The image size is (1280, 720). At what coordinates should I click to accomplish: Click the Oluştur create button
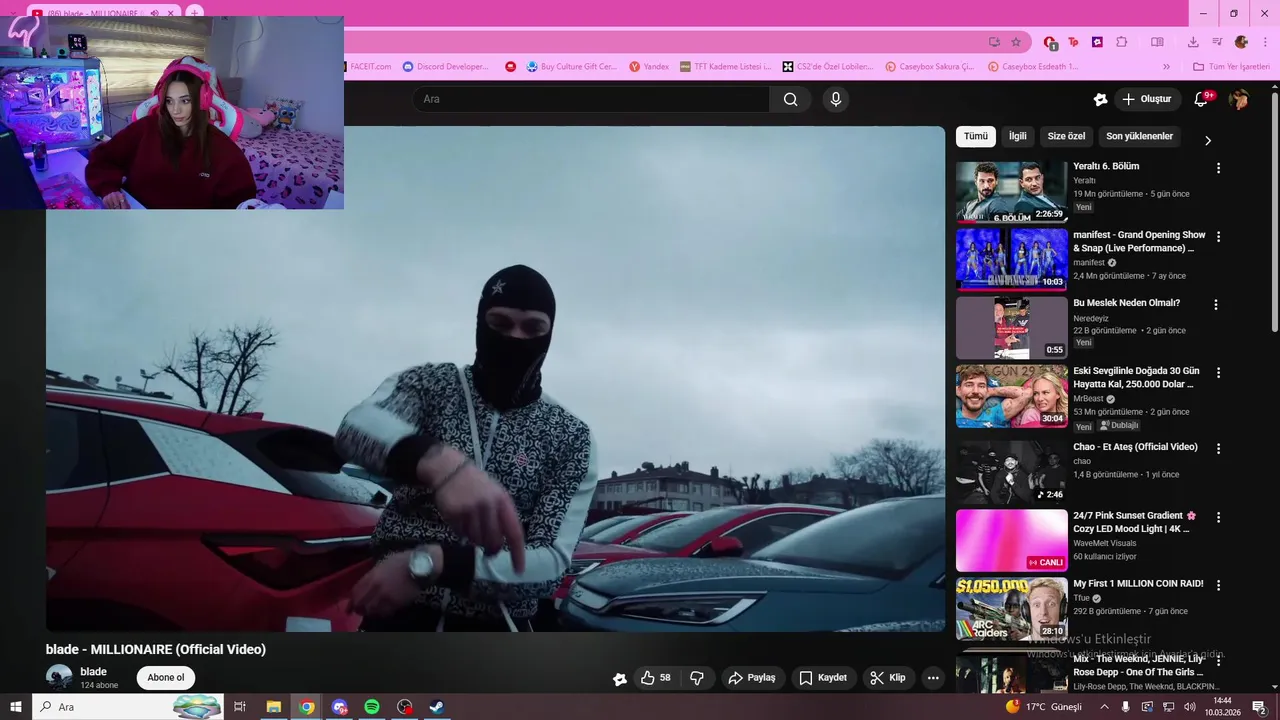[1147, 99]
